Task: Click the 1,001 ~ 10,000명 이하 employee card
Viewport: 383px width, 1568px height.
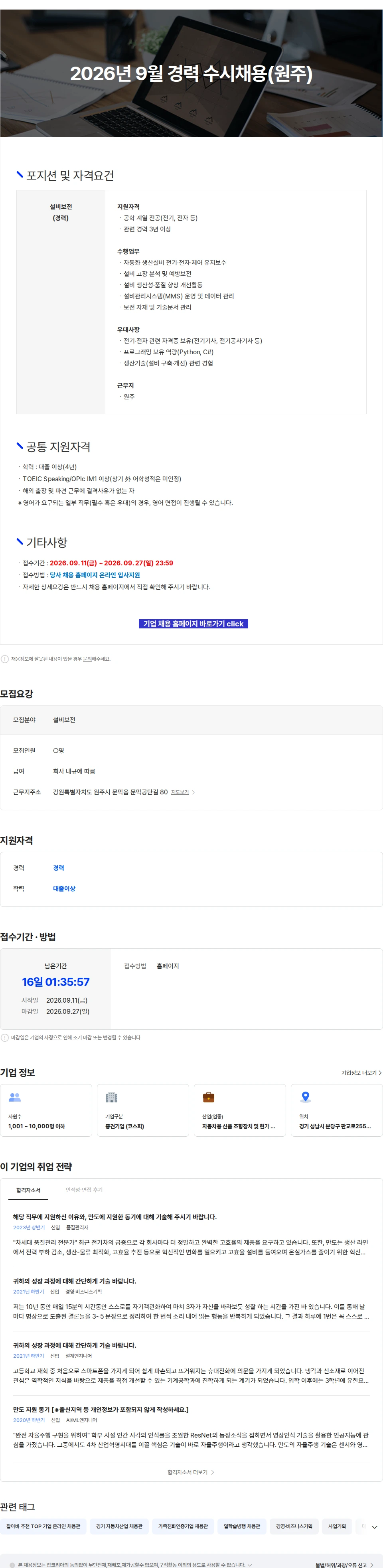Action: (46, 1110)
